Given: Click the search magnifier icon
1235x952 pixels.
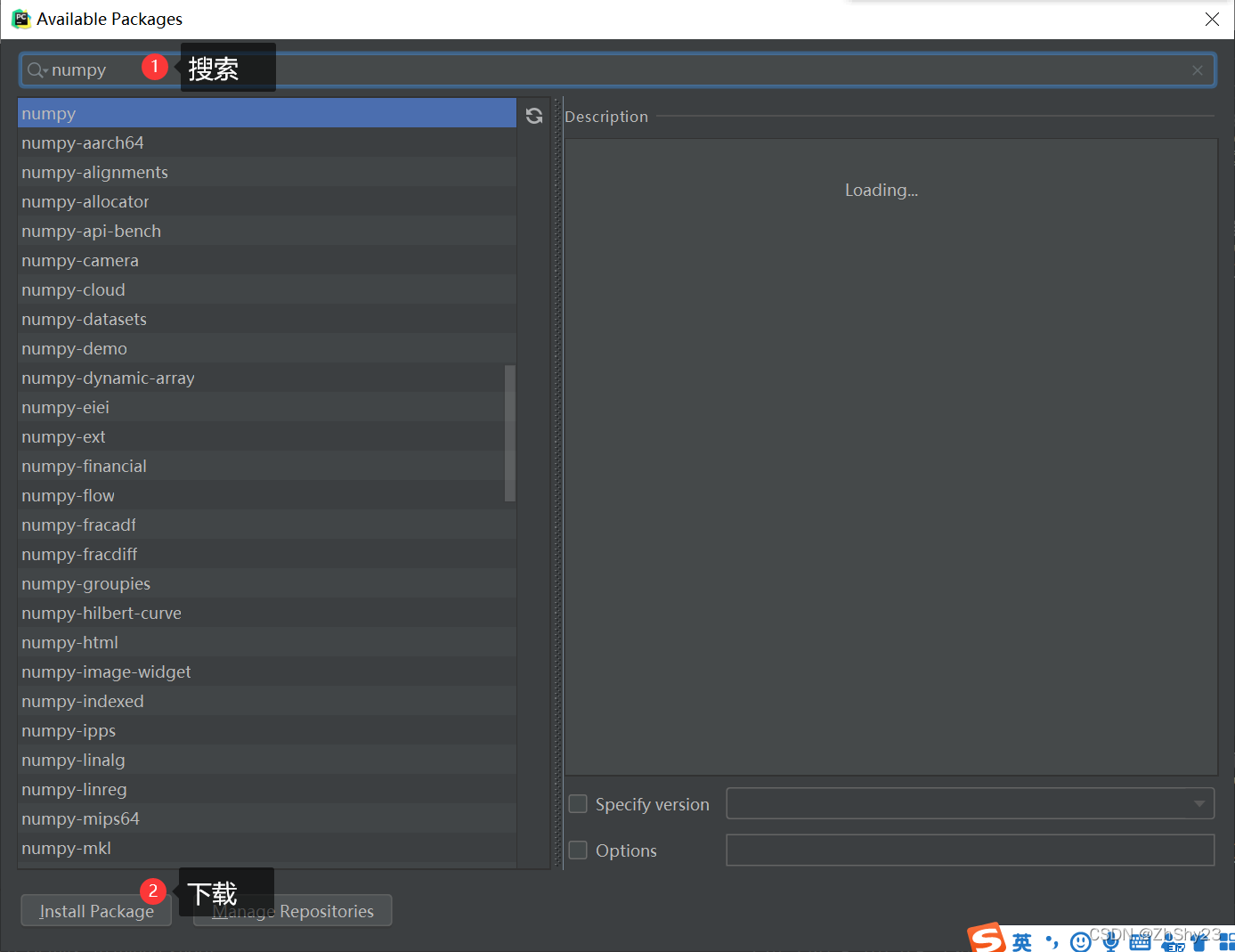Looking at the screenshot, I should click(36, 70).
